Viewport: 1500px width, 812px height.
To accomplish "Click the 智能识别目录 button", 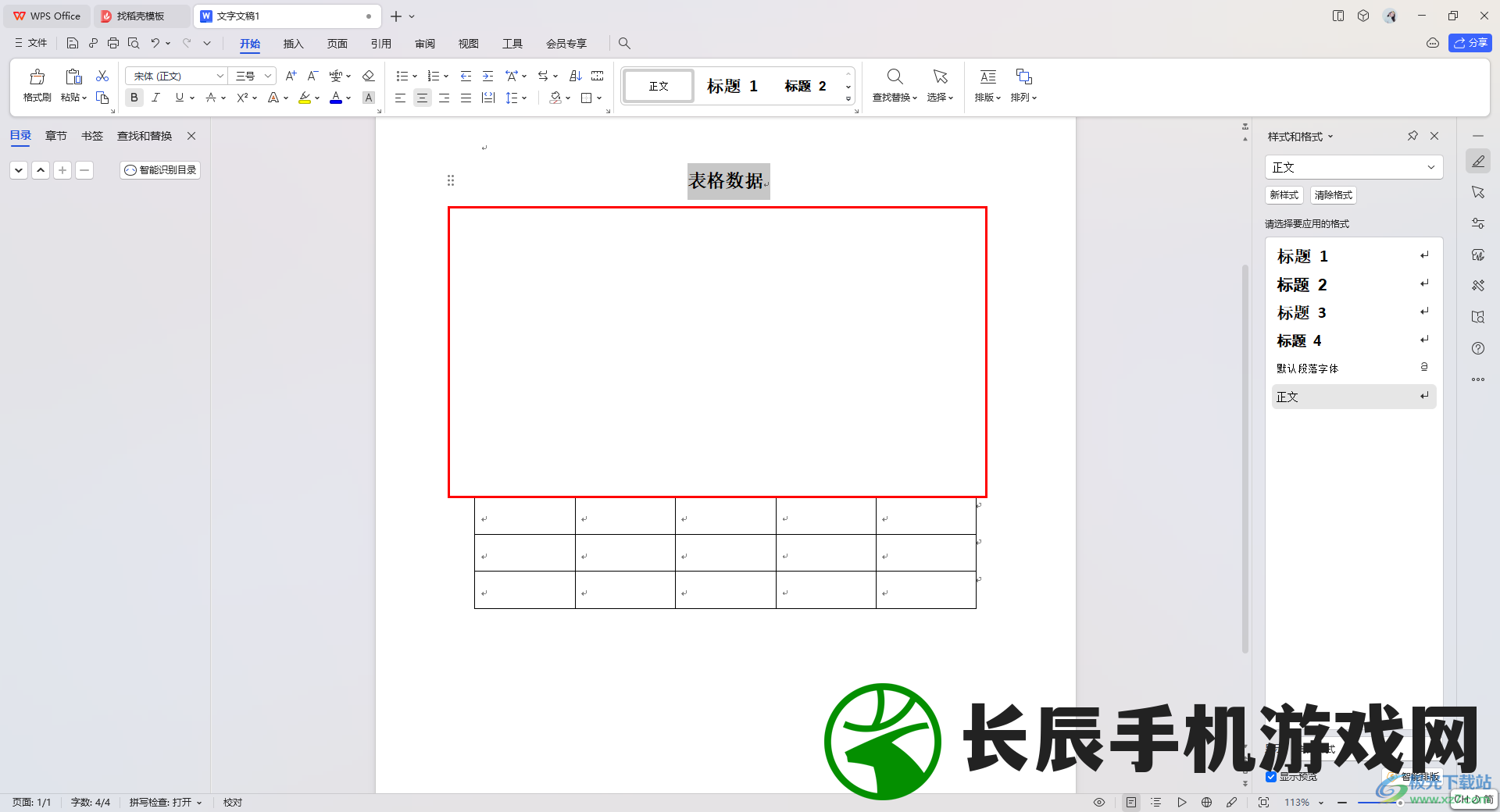I will click(x=160, y=169).
